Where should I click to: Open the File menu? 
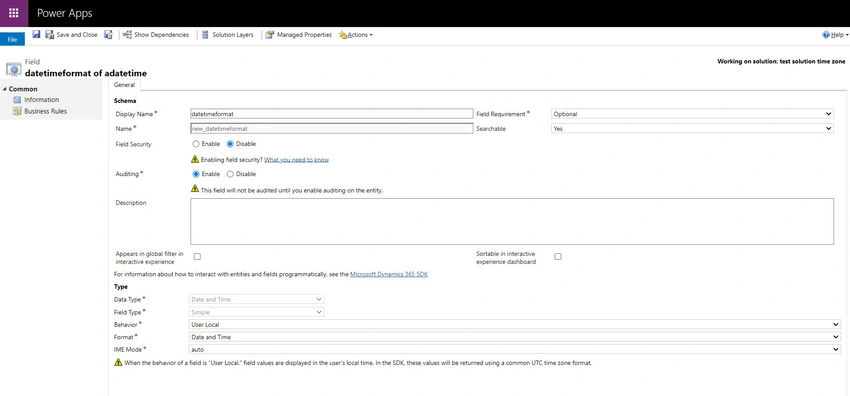12,40
